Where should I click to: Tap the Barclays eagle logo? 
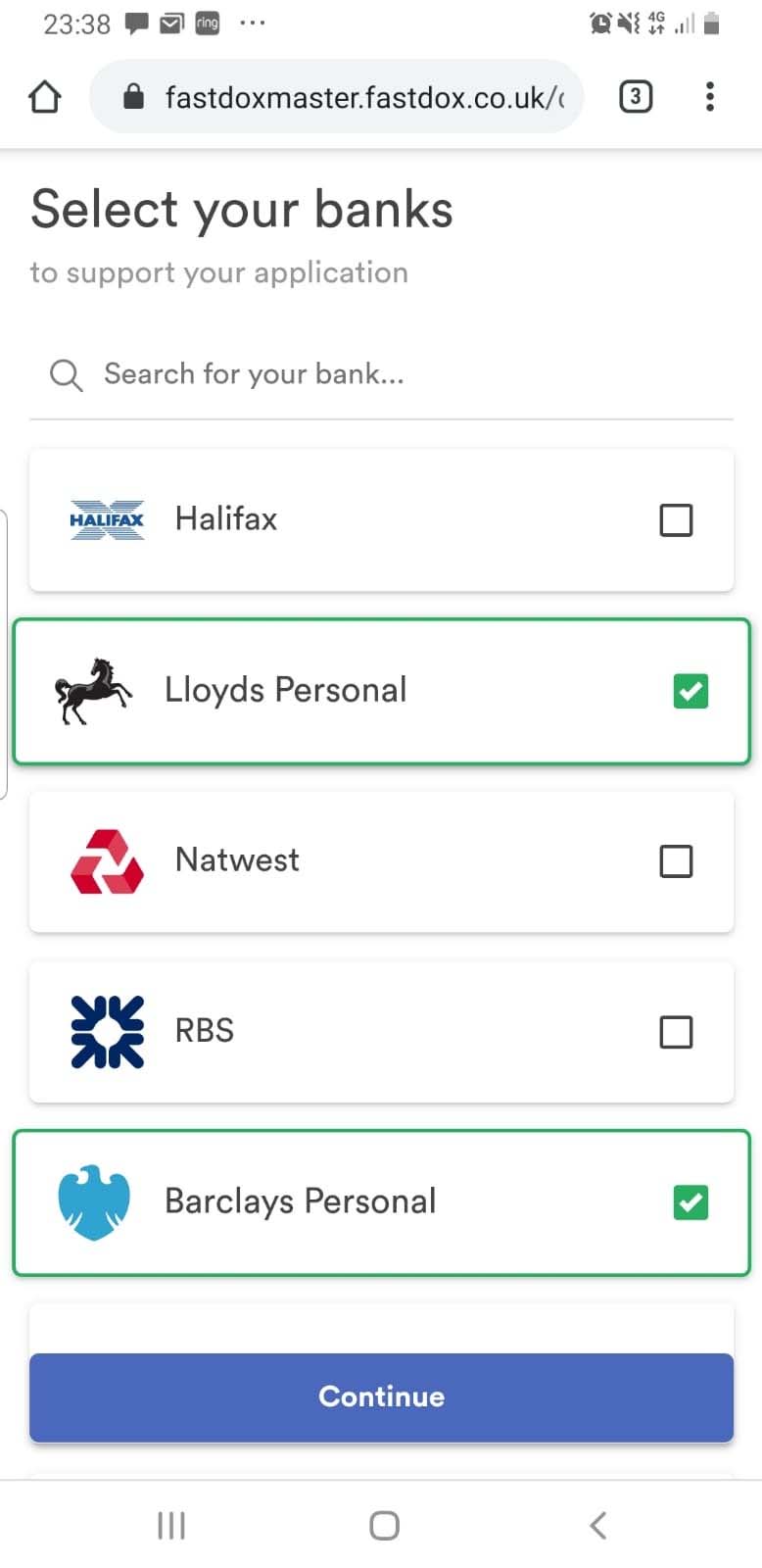coord(94,1202)
